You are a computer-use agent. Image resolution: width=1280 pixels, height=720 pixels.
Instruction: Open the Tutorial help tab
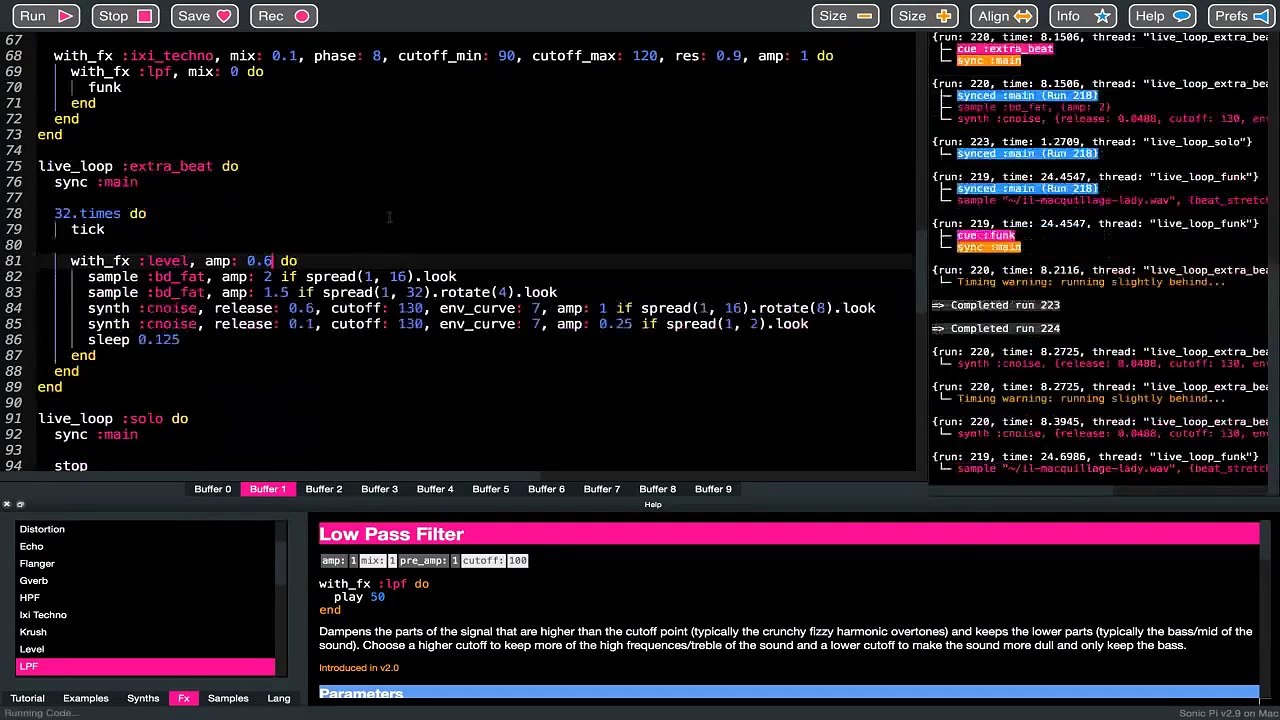[x=28, y=698]
